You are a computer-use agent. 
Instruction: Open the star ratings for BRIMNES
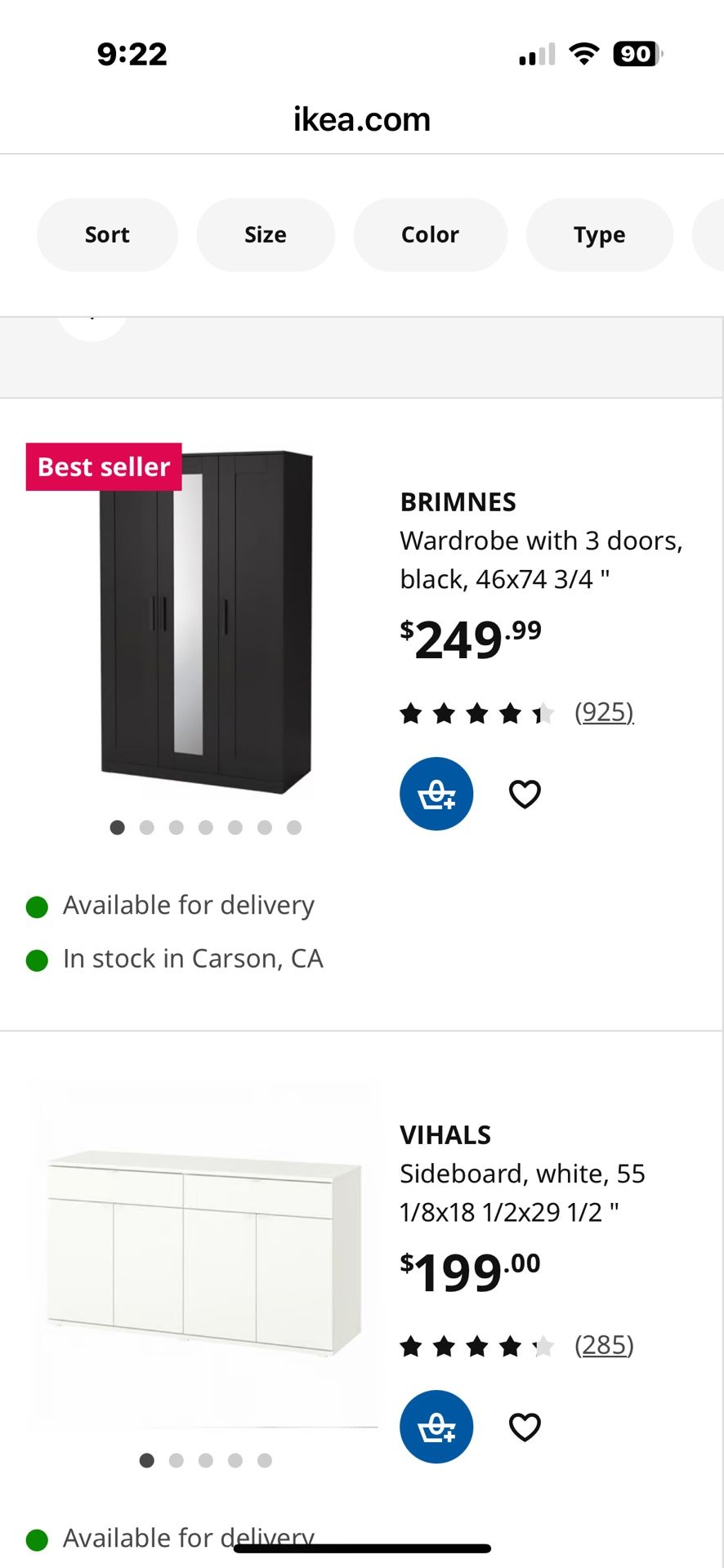click(x=477, y=712)
